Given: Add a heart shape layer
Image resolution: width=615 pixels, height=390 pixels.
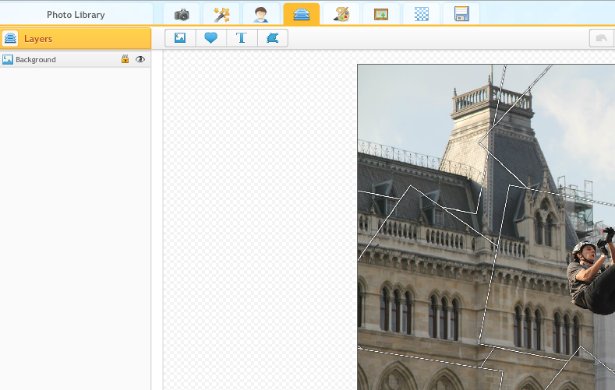Looking at the screenshot, I should coord(211,38).
